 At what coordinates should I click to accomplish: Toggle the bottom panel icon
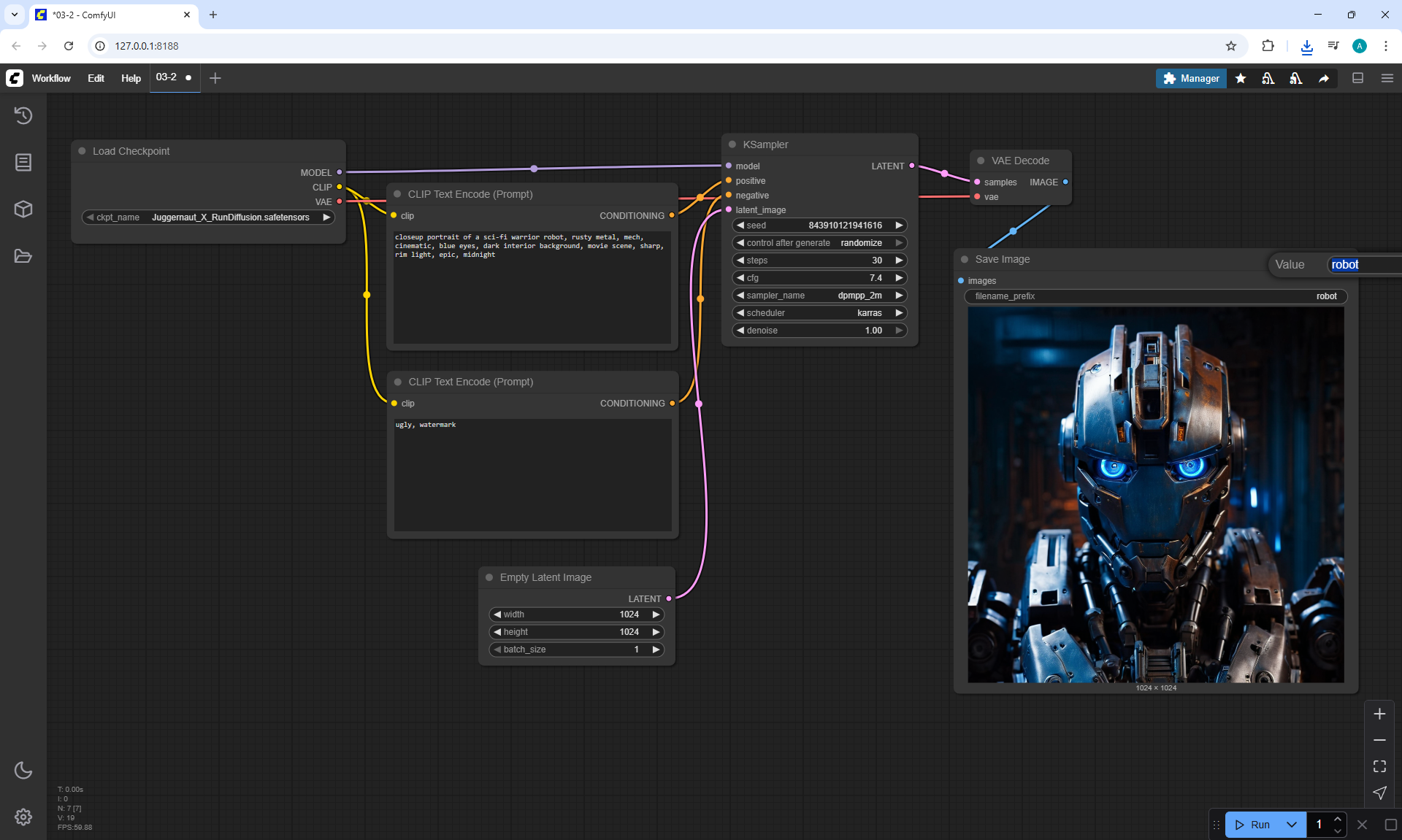point(1357,78)
